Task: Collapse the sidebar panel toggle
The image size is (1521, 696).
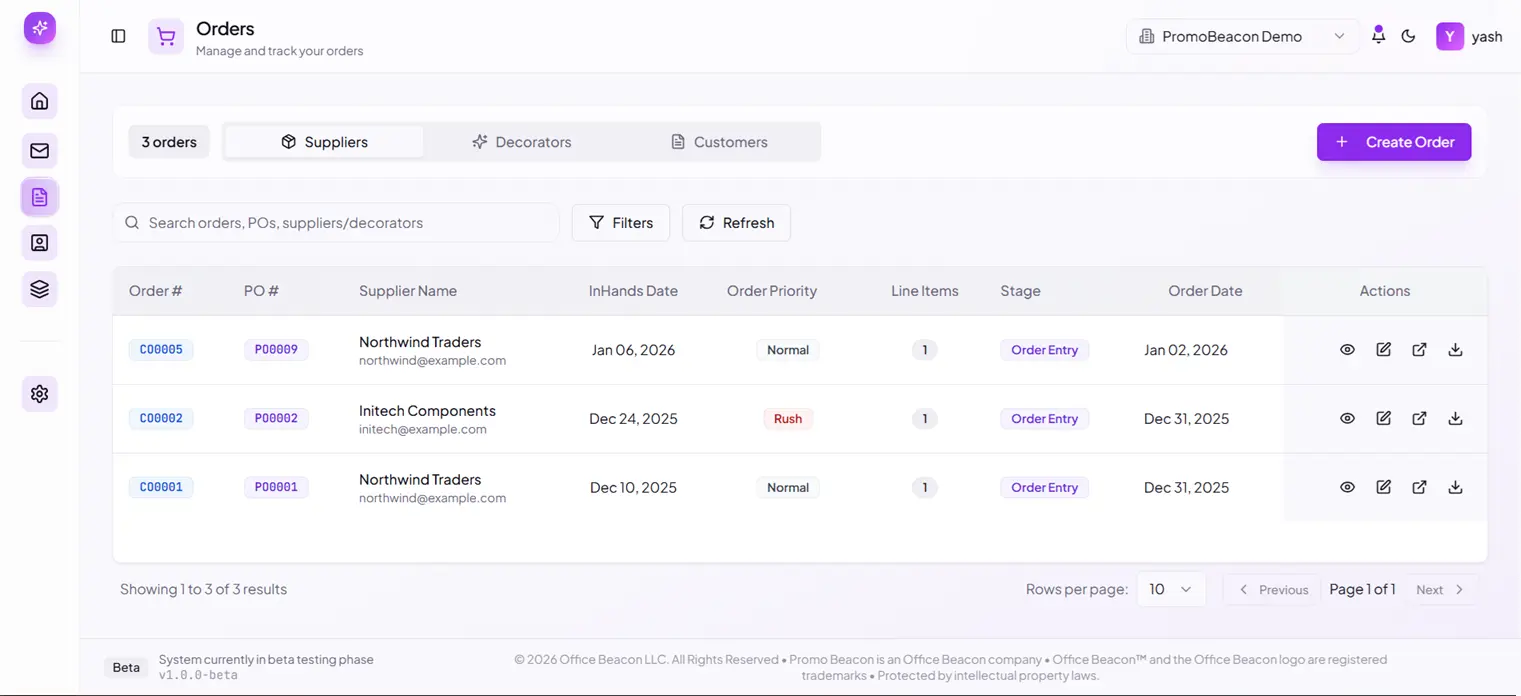Action: 118,36
